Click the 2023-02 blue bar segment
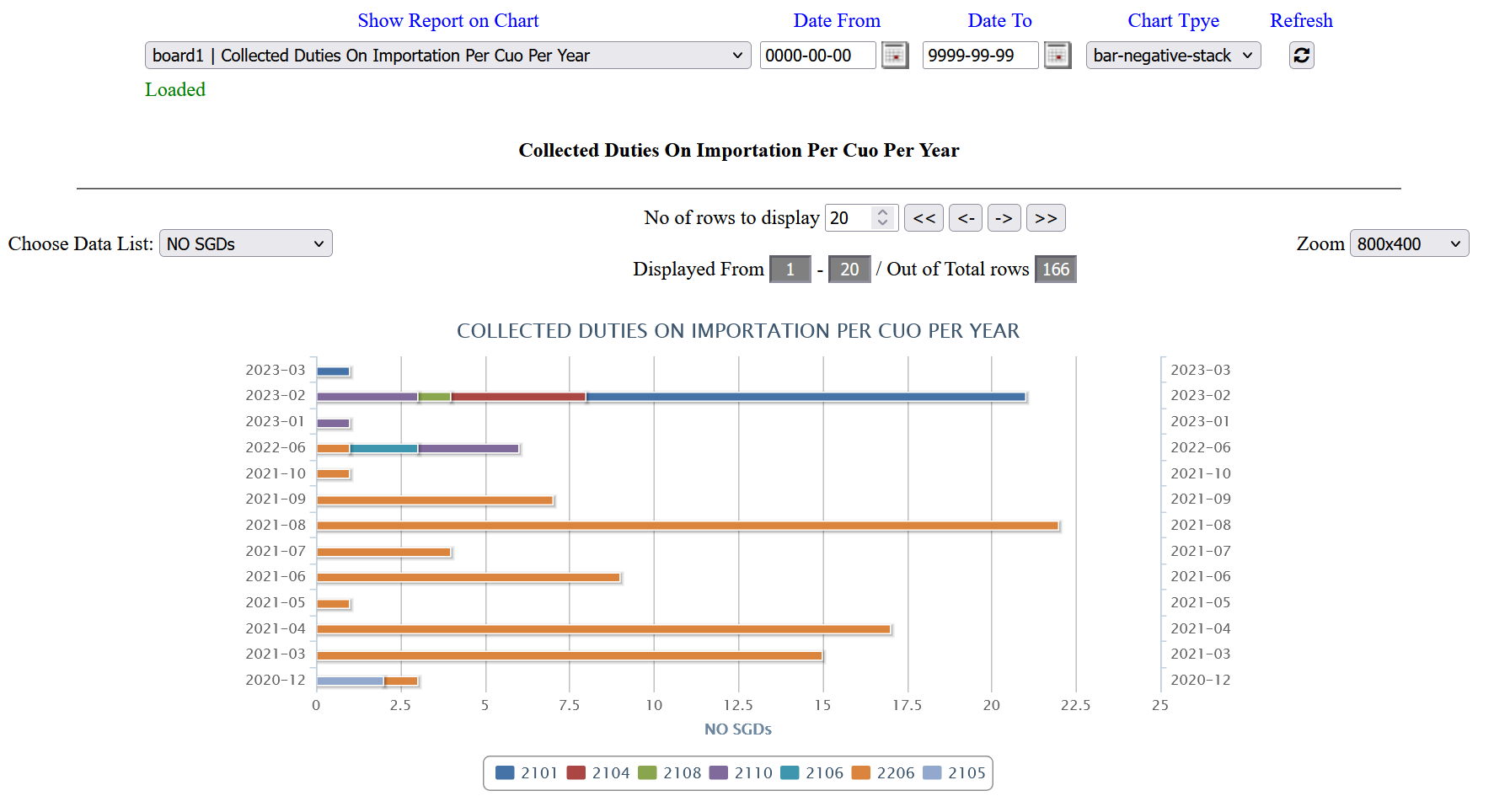1494x812 pixels. pyautogui.click(x=805, y=397)
